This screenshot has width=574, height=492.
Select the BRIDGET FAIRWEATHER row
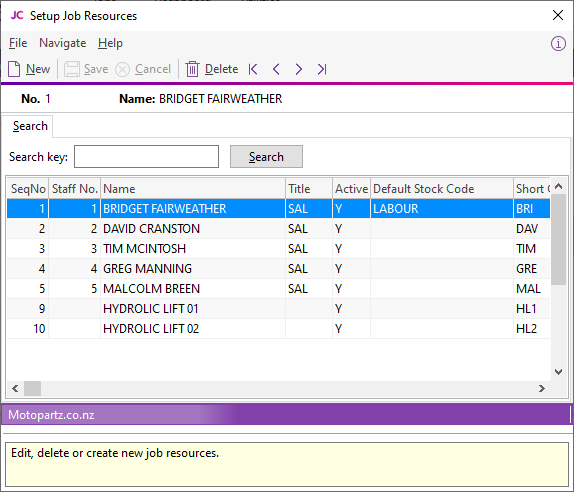[x=278, y=209]
